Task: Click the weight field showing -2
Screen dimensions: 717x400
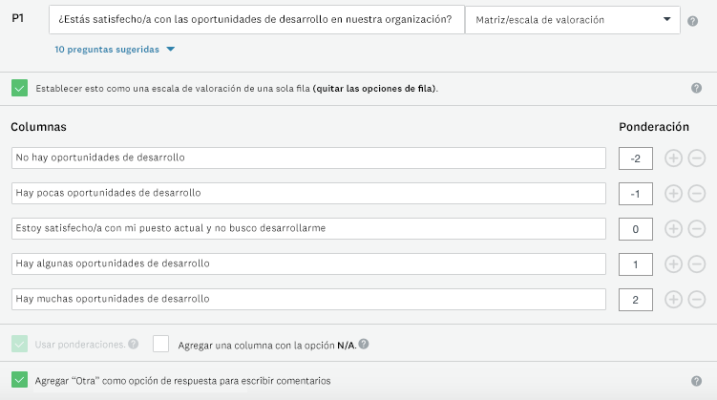Action: [x=636, y=158]
